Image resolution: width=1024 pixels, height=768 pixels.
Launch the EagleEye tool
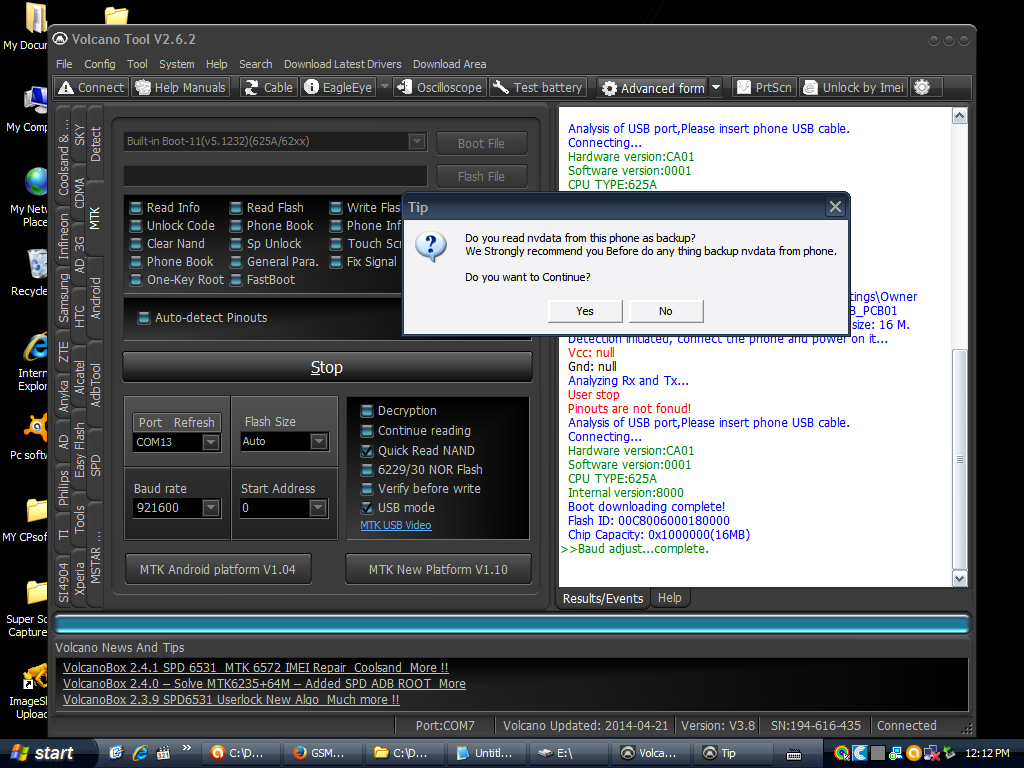point(338,88)
